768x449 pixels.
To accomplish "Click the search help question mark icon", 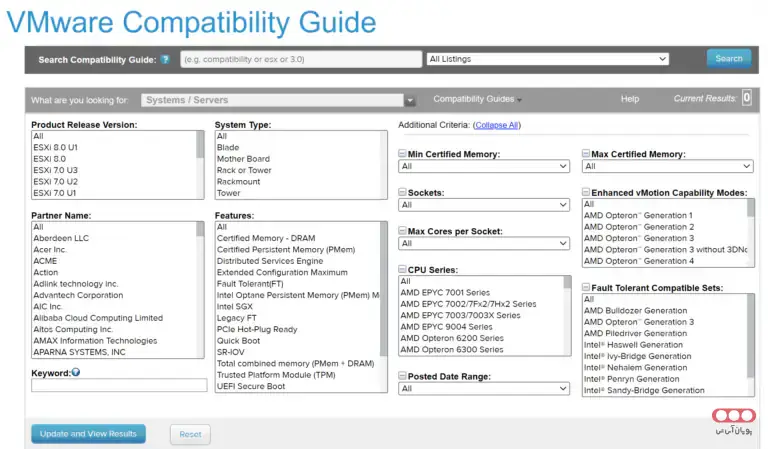I will click(x=166, y=60).
